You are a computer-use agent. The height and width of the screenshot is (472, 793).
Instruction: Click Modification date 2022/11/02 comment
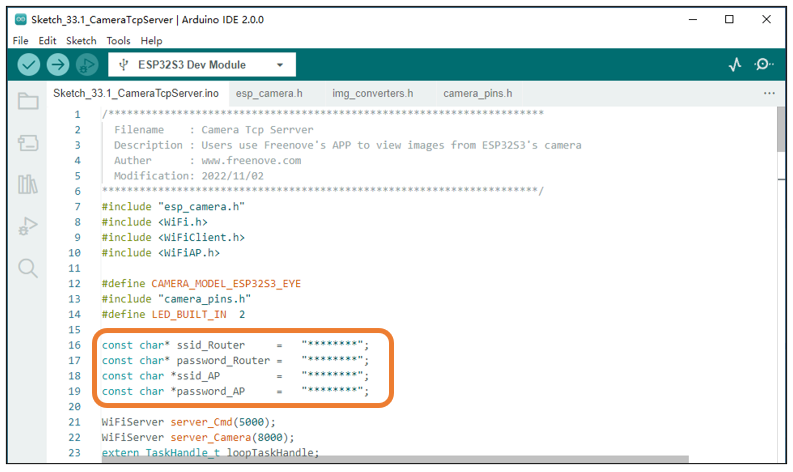click(x=189, y=176)
